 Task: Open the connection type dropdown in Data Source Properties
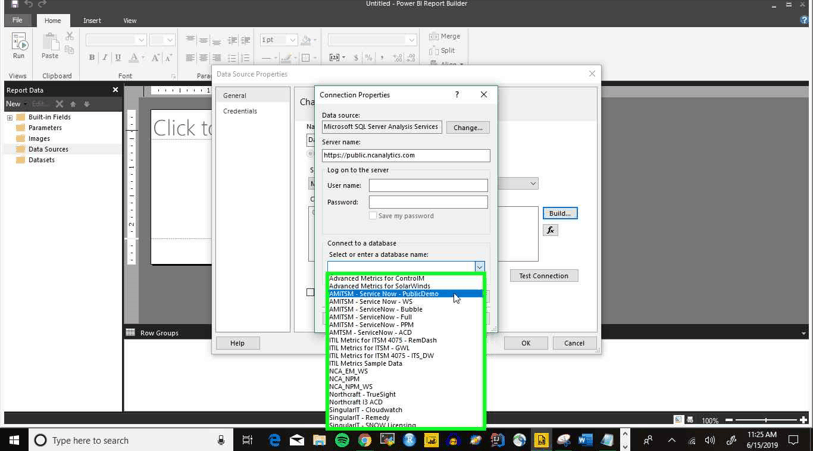pyautogui.click(x=532, y=183)
